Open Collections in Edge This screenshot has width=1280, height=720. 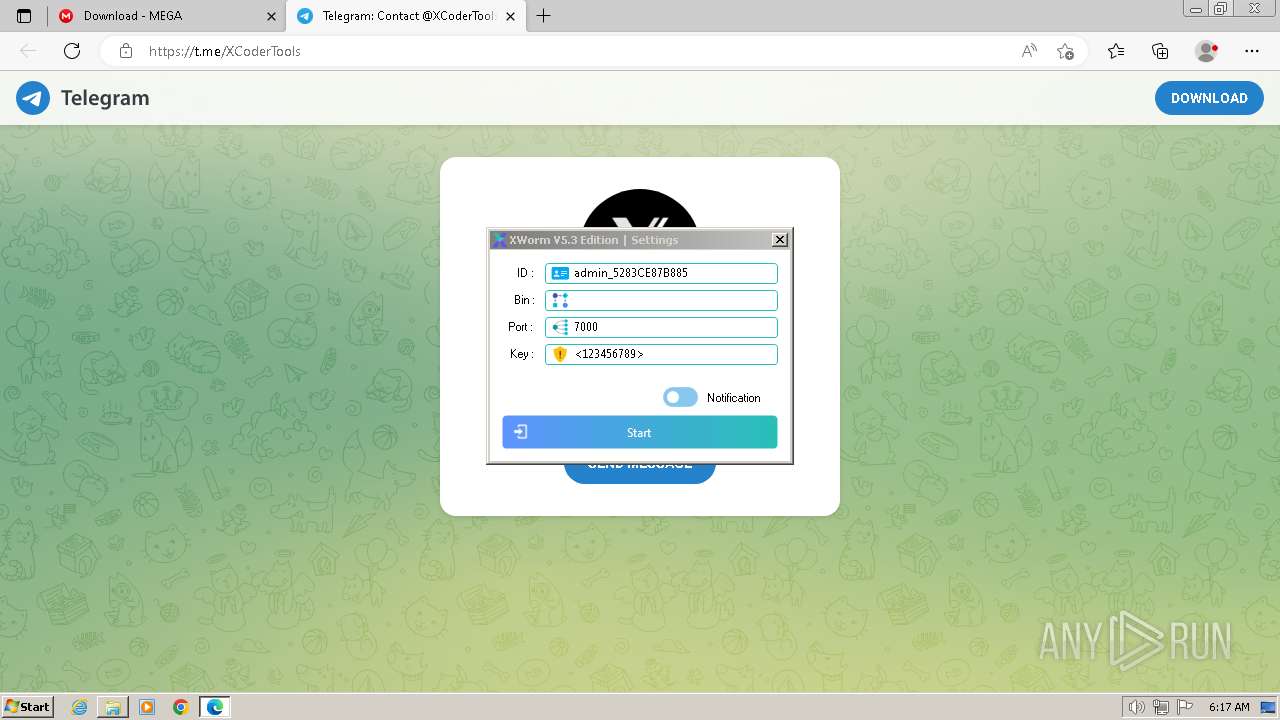1160,51
